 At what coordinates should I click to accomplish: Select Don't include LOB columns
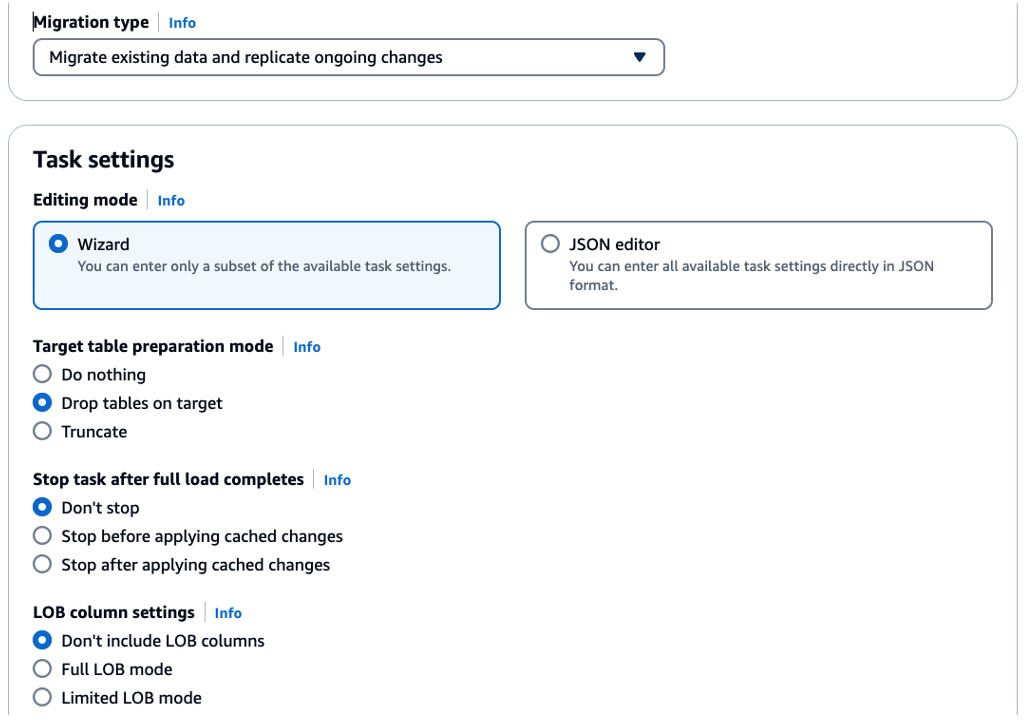coord(42,641)
